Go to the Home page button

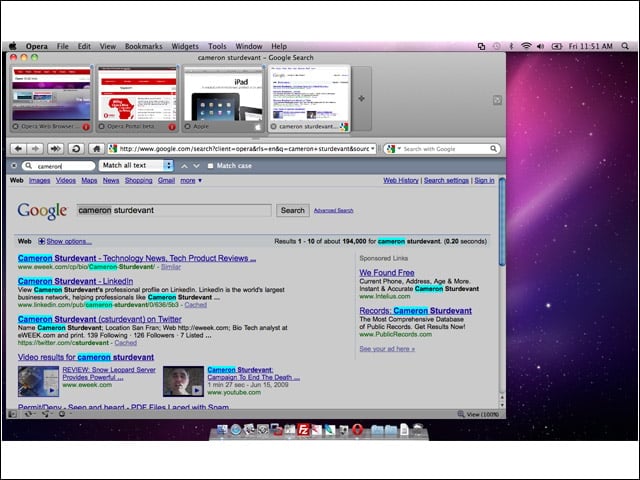tap(96, 149)
